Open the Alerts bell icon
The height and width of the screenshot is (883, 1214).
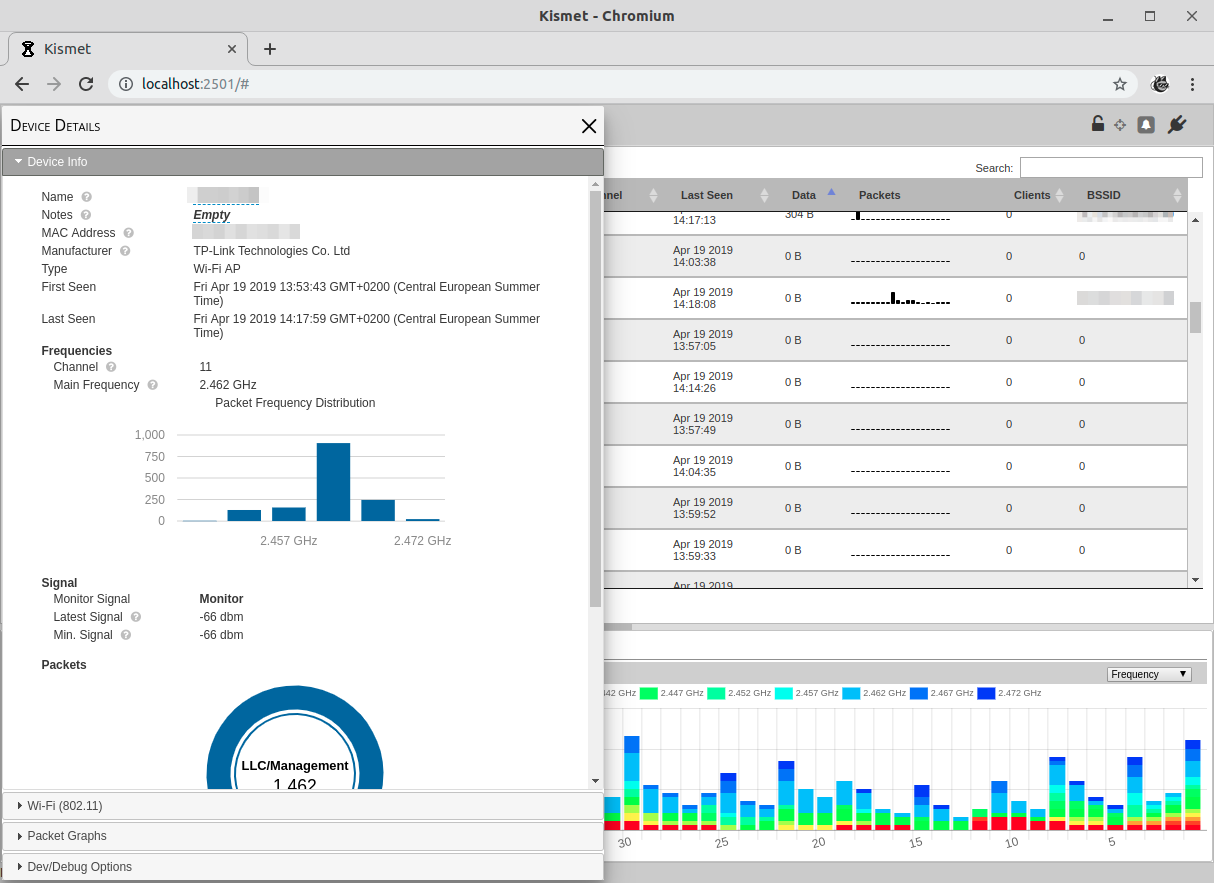click(x=1145, y=123)
